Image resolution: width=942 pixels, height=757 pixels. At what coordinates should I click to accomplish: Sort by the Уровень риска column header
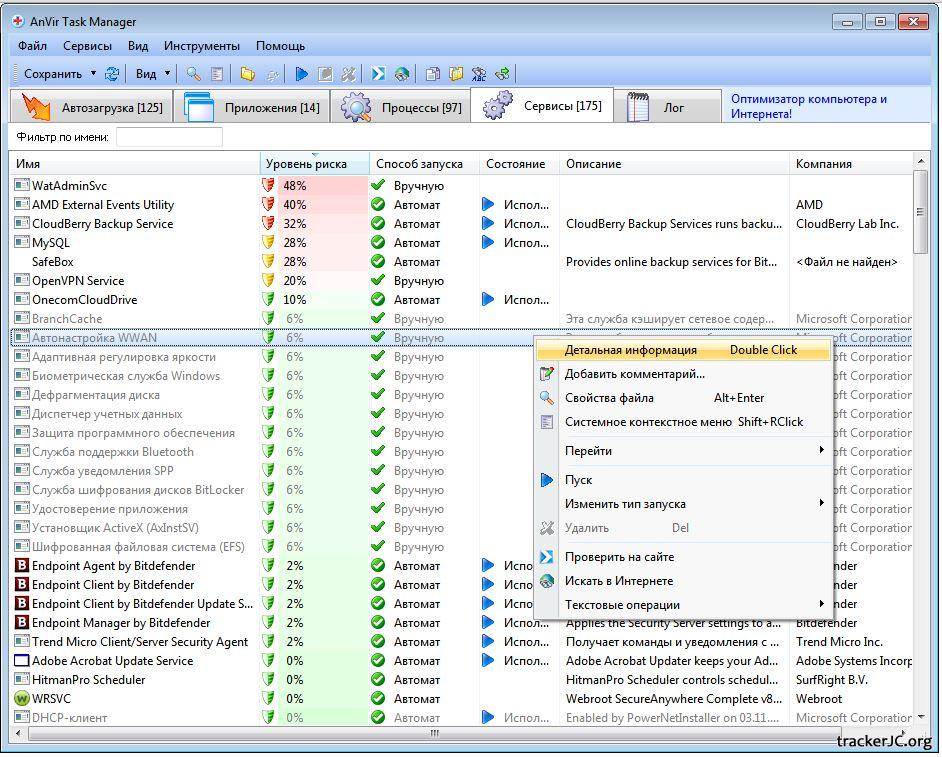coord(306,164)
